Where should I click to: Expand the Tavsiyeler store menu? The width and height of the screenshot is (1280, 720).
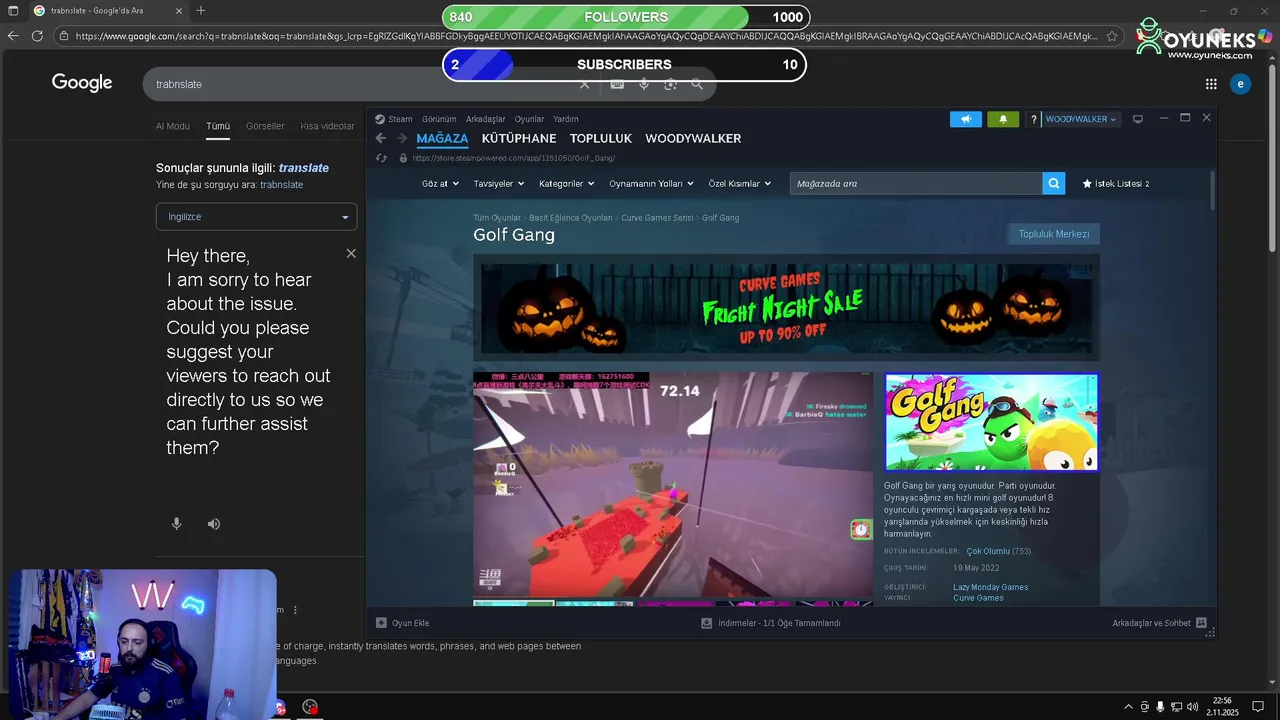click(x=499, y=184)
